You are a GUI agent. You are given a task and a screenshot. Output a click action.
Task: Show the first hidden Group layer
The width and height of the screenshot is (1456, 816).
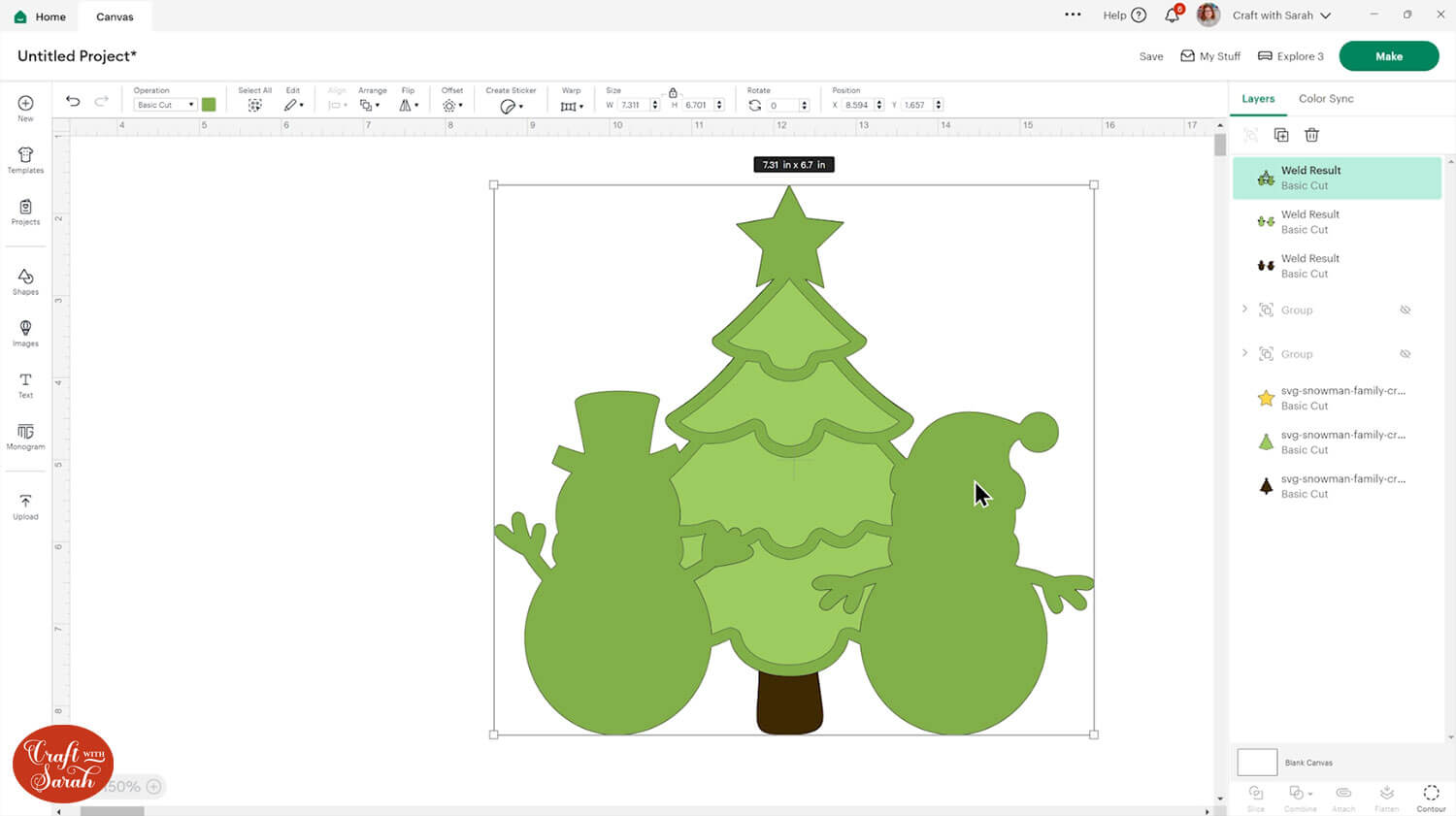pos(1405,310)
